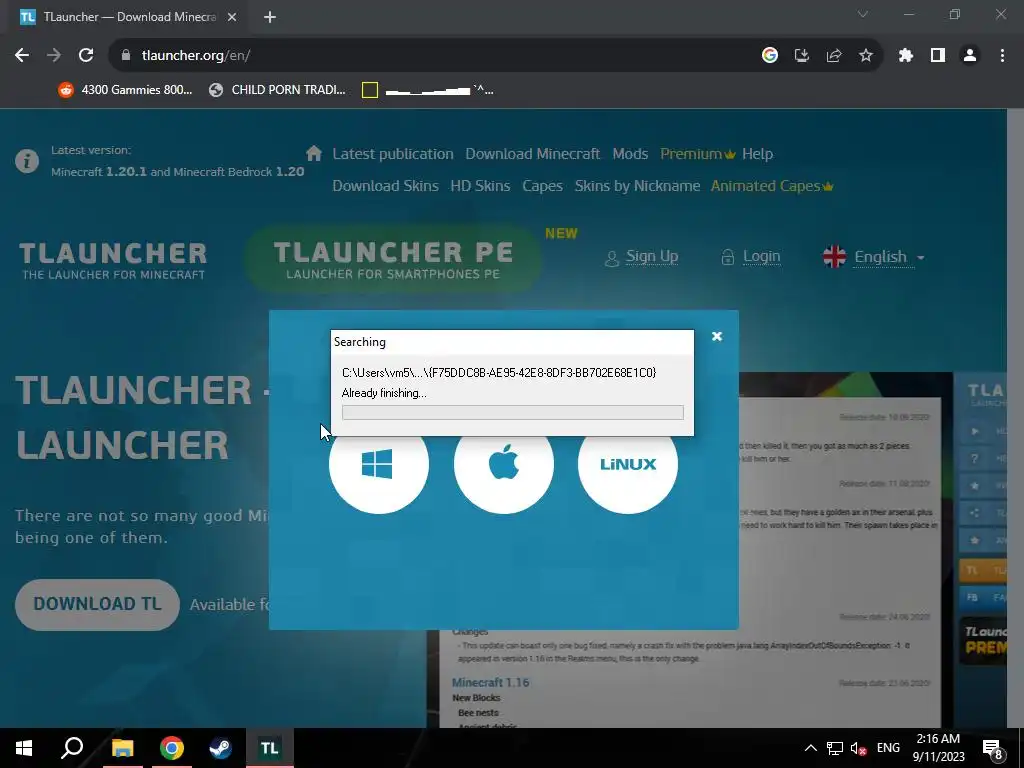This screenshot has width=1024, height=768.
Task: Open Chrome tab search chevron
Action: tap(863, 14)
